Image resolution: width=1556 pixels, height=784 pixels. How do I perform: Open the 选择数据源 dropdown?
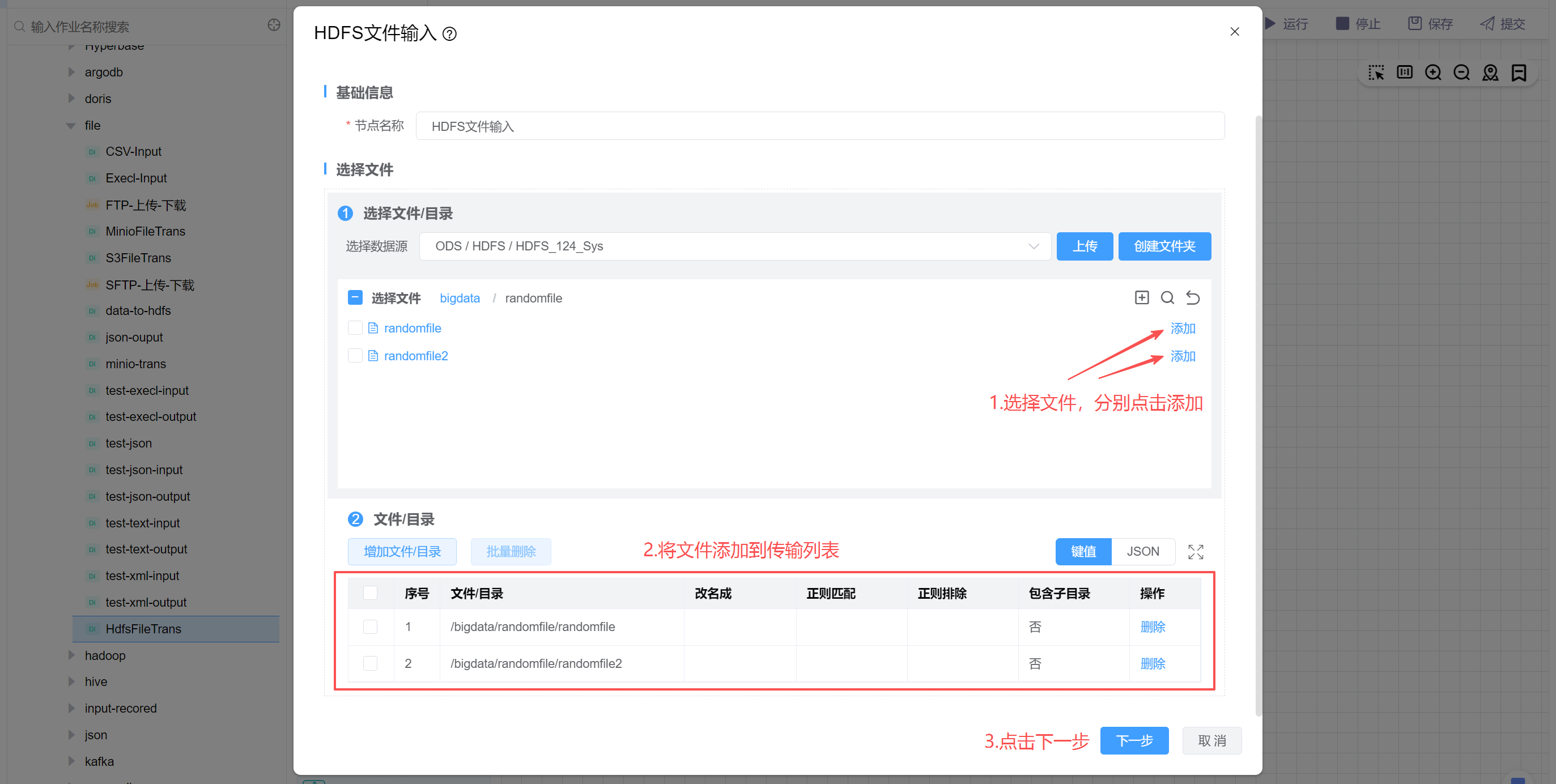pos(734,246)
